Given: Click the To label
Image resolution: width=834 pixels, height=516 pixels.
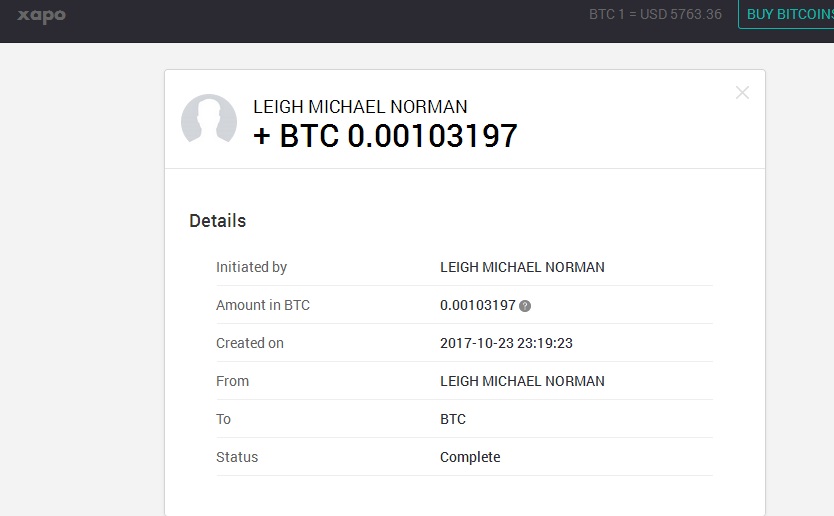Looking at the screenshot, I should (224, 419).
